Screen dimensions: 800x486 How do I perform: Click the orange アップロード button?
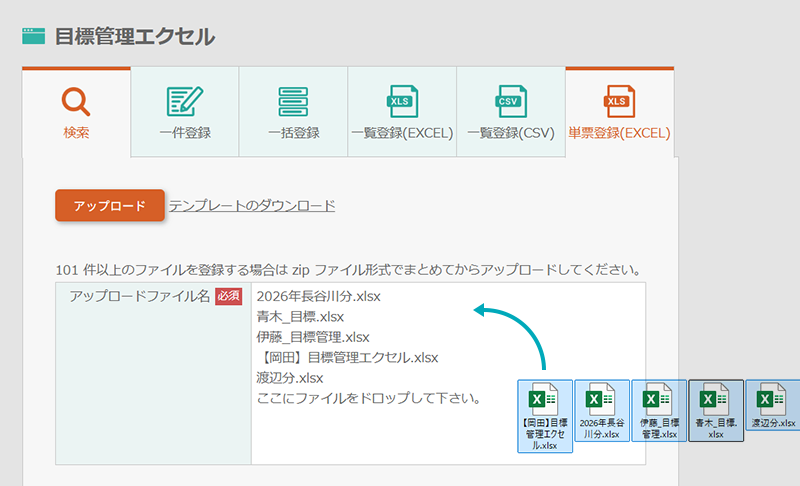pyautogui.click(x=110, y=206)
